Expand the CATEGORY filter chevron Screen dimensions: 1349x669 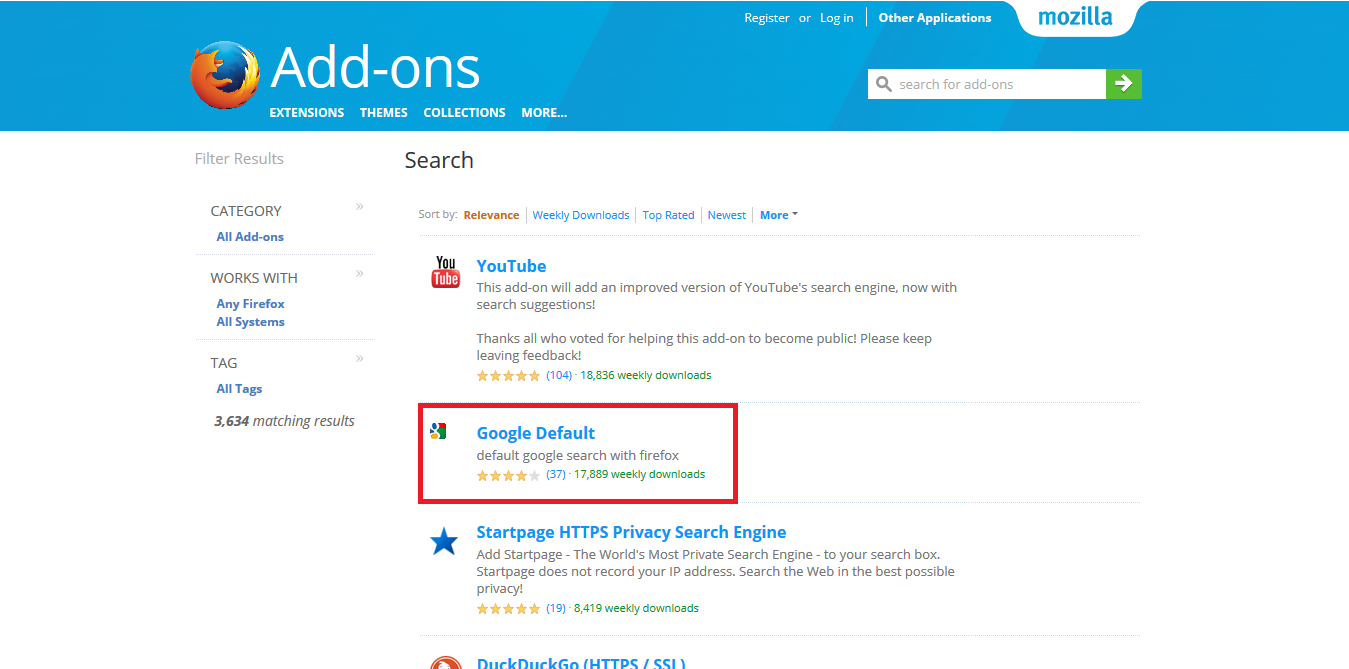click(x=360, y=206)
